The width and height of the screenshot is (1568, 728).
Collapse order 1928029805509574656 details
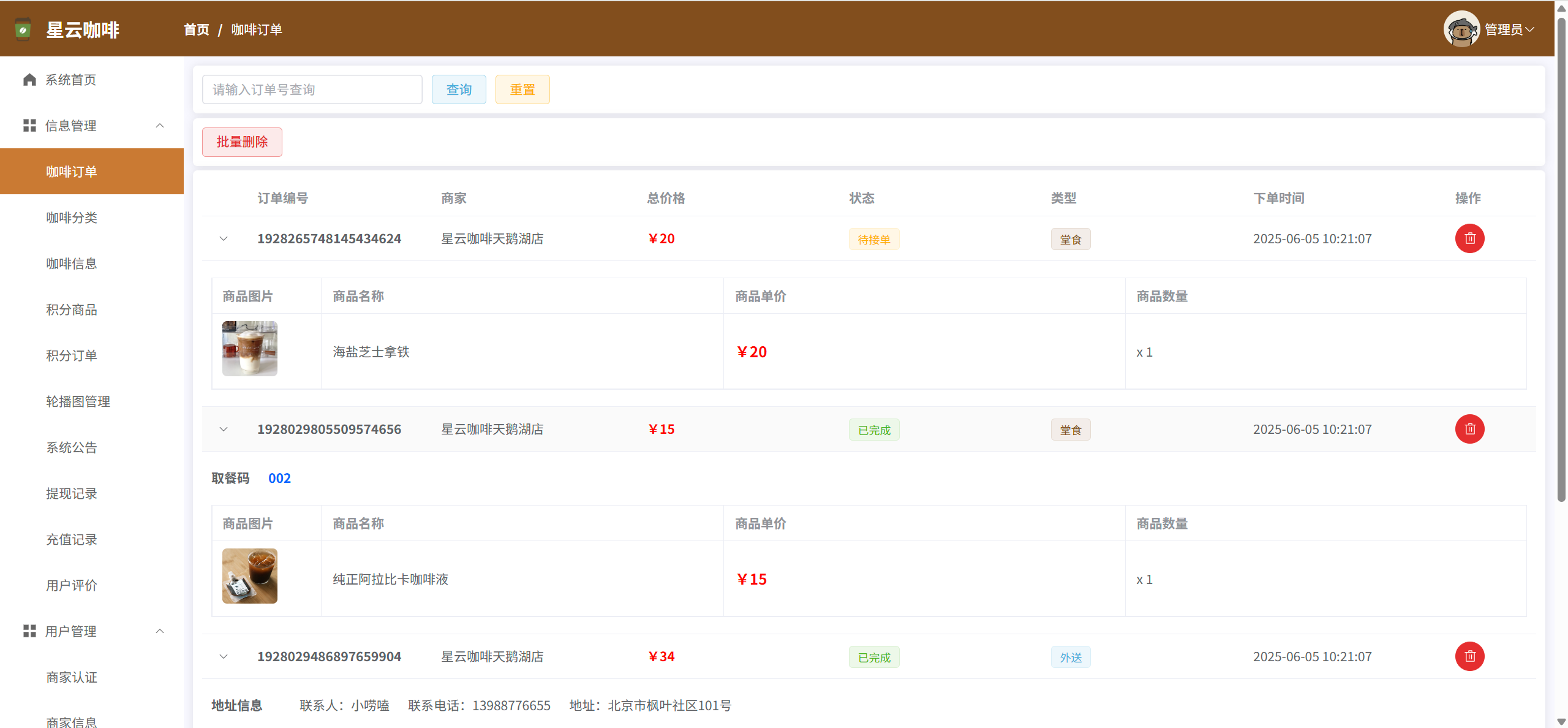pyautogui.click(x=224, y=429)
